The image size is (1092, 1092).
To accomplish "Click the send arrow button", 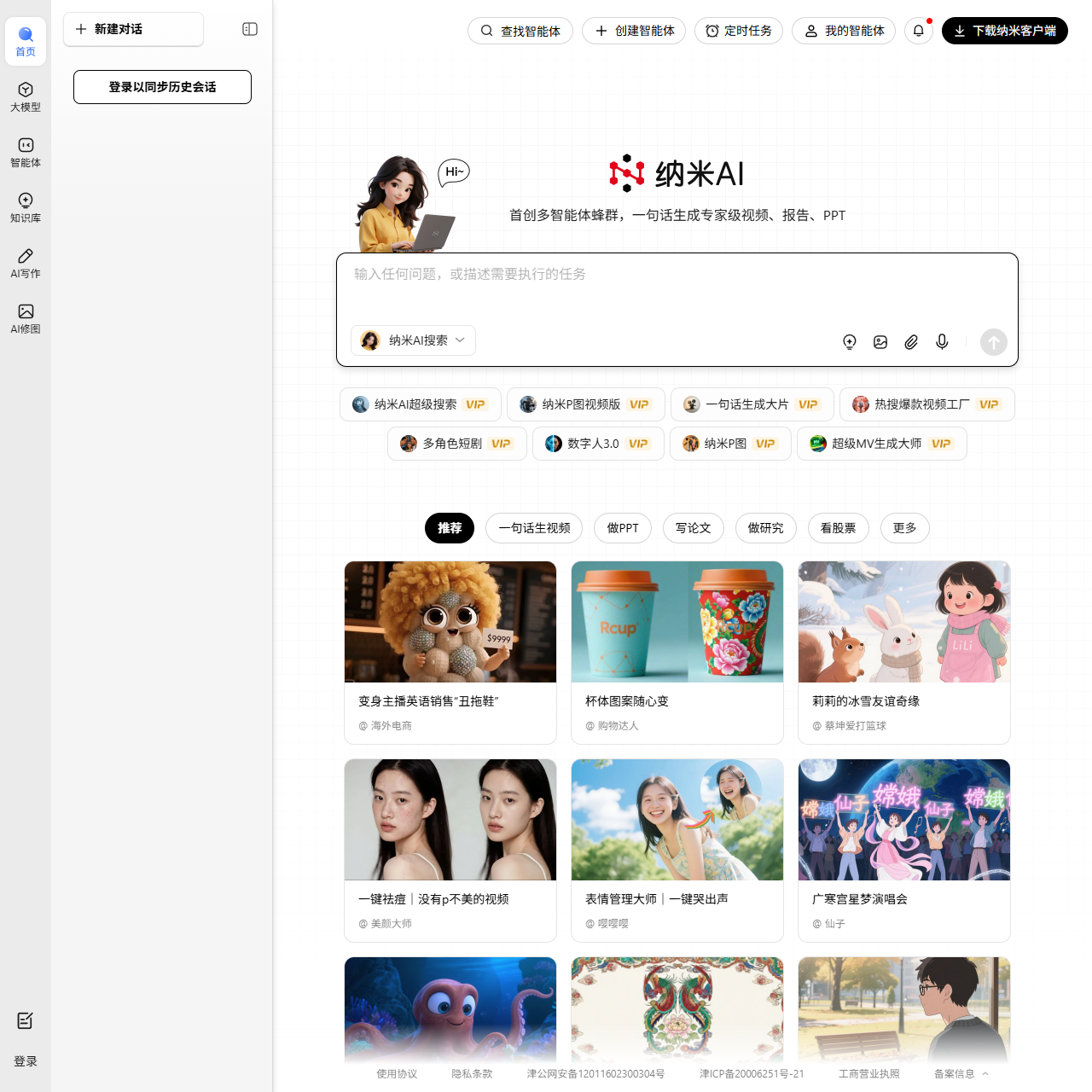I will point(993,342).
